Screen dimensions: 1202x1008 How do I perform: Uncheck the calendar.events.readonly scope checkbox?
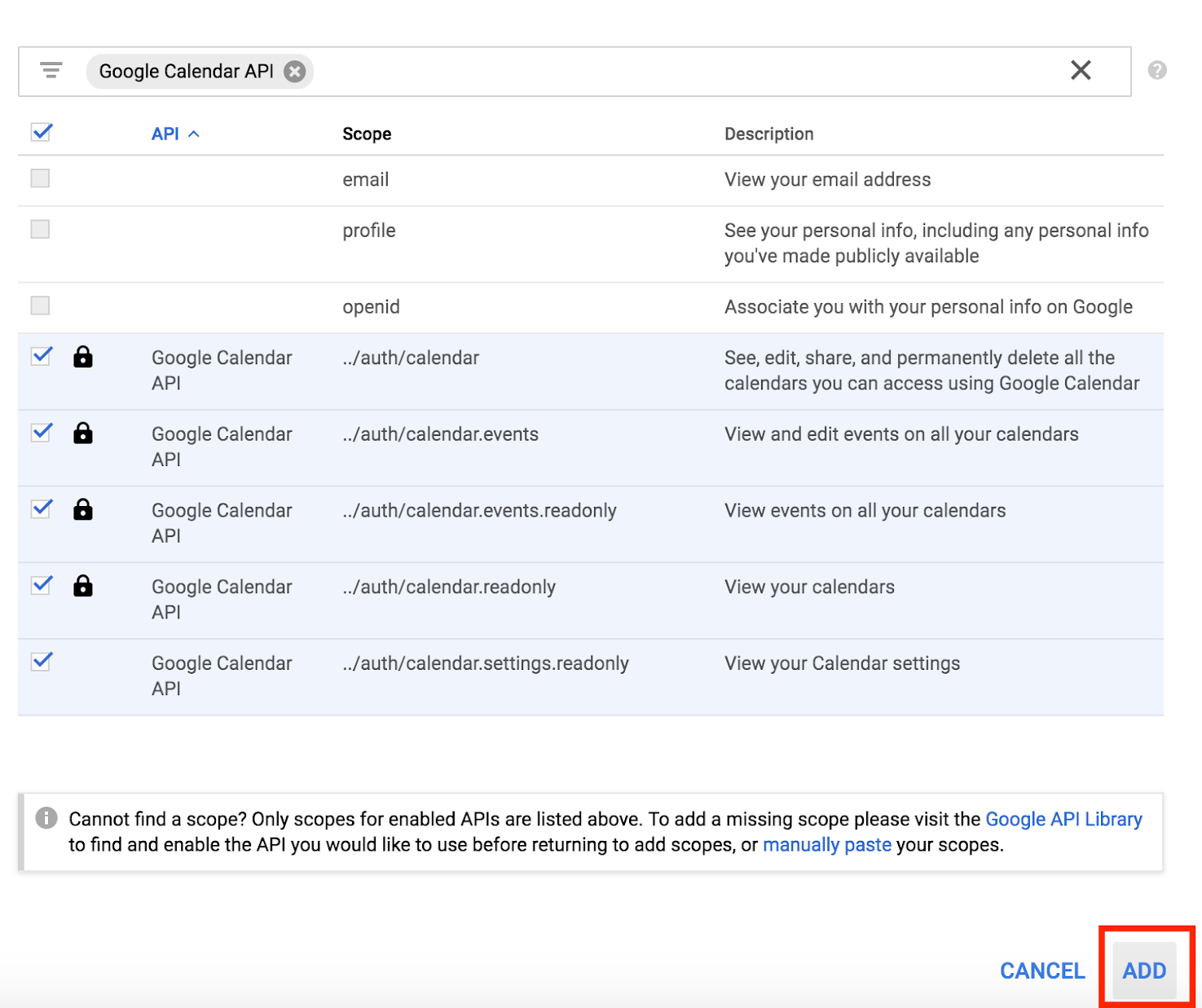(x=41, y=509)
